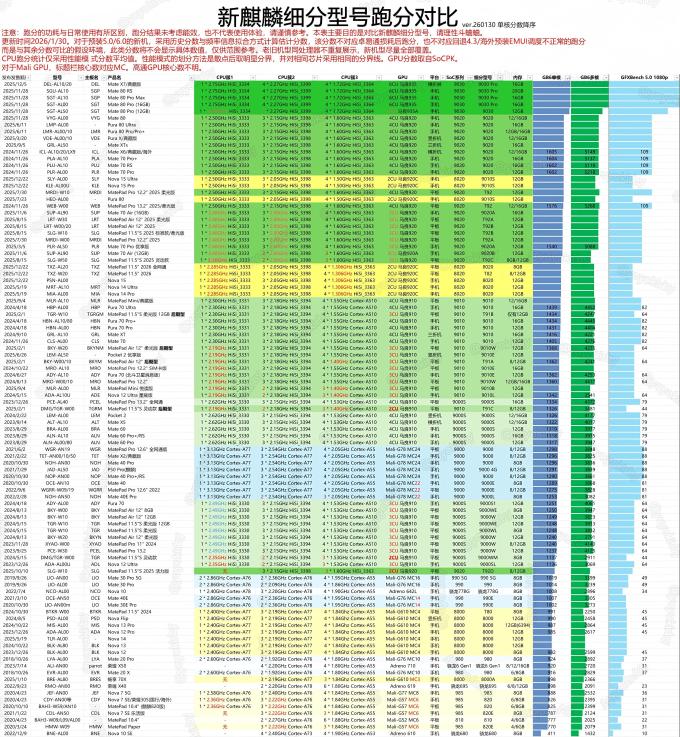Select the Mate 70 Air (16GB) cell
Viewport: 680px width, 737px height.
pyautogui.click(x=128, y=212)
